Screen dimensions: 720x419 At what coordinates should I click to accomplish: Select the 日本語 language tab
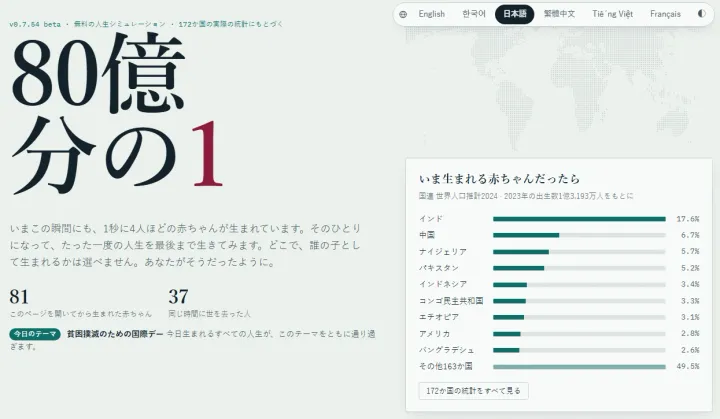click(x=514, y=14)
